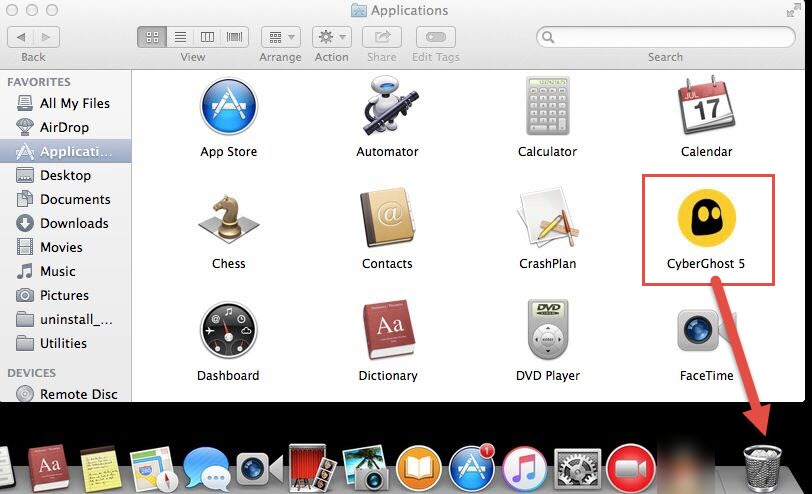812x494 pixels.
Task: Open the Action gear dropdown
Action: tap(331, 37)
